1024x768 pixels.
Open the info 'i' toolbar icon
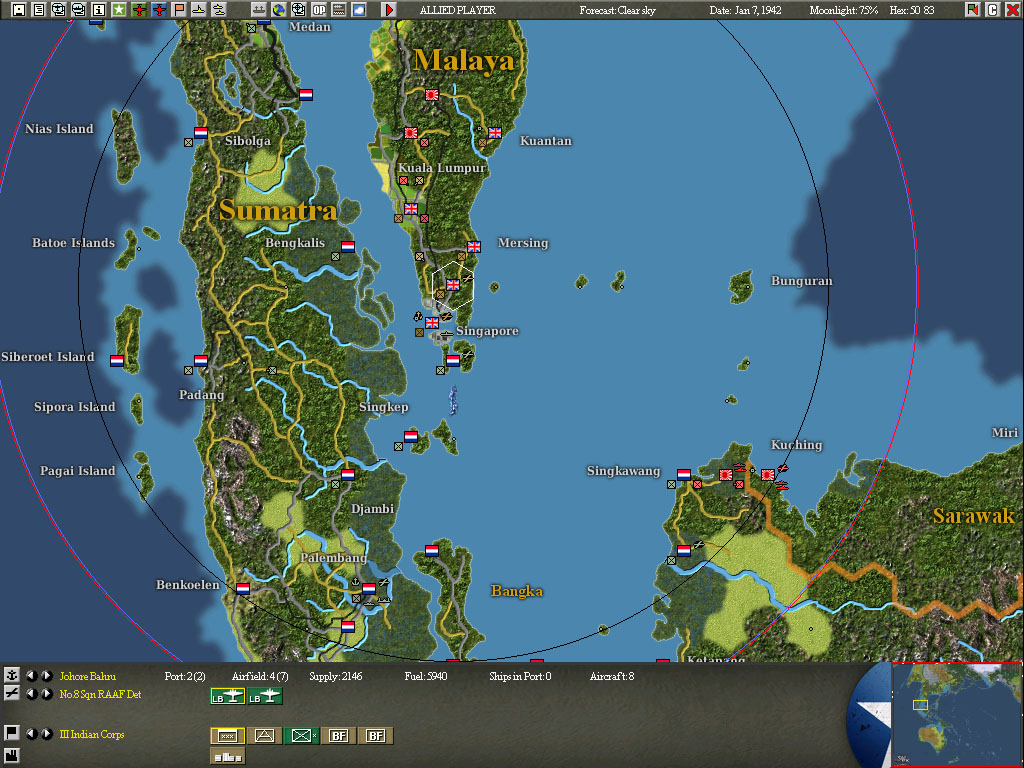pyautogui.click(x=99, y=10)
